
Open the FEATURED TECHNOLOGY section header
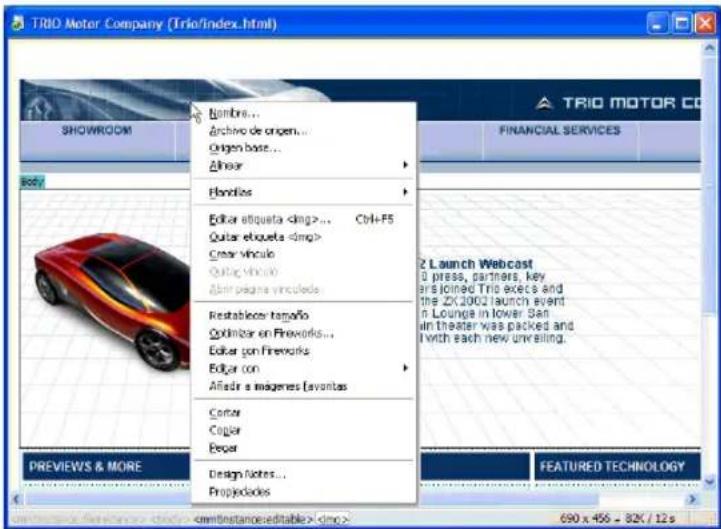pos(612,466)
